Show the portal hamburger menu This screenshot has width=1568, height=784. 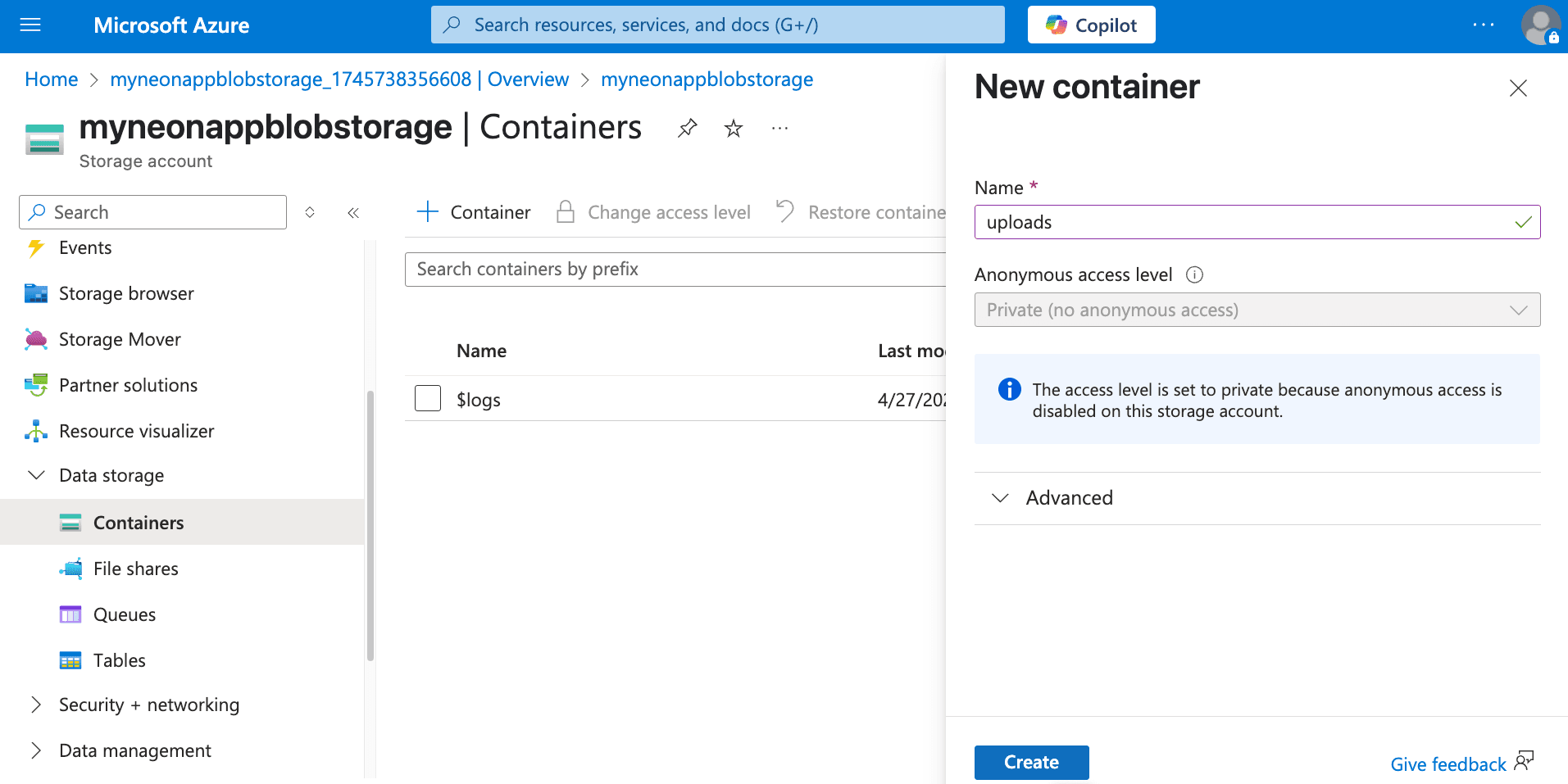(30, 25)
